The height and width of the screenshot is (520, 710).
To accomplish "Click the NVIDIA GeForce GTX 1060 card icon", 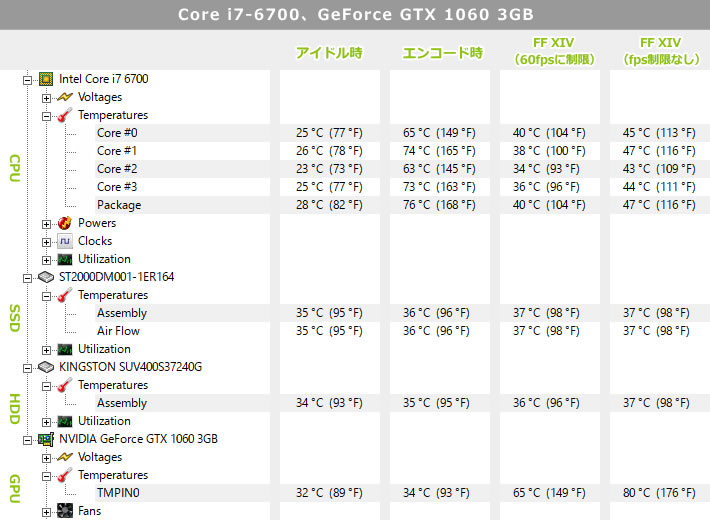I will [46, 439].
